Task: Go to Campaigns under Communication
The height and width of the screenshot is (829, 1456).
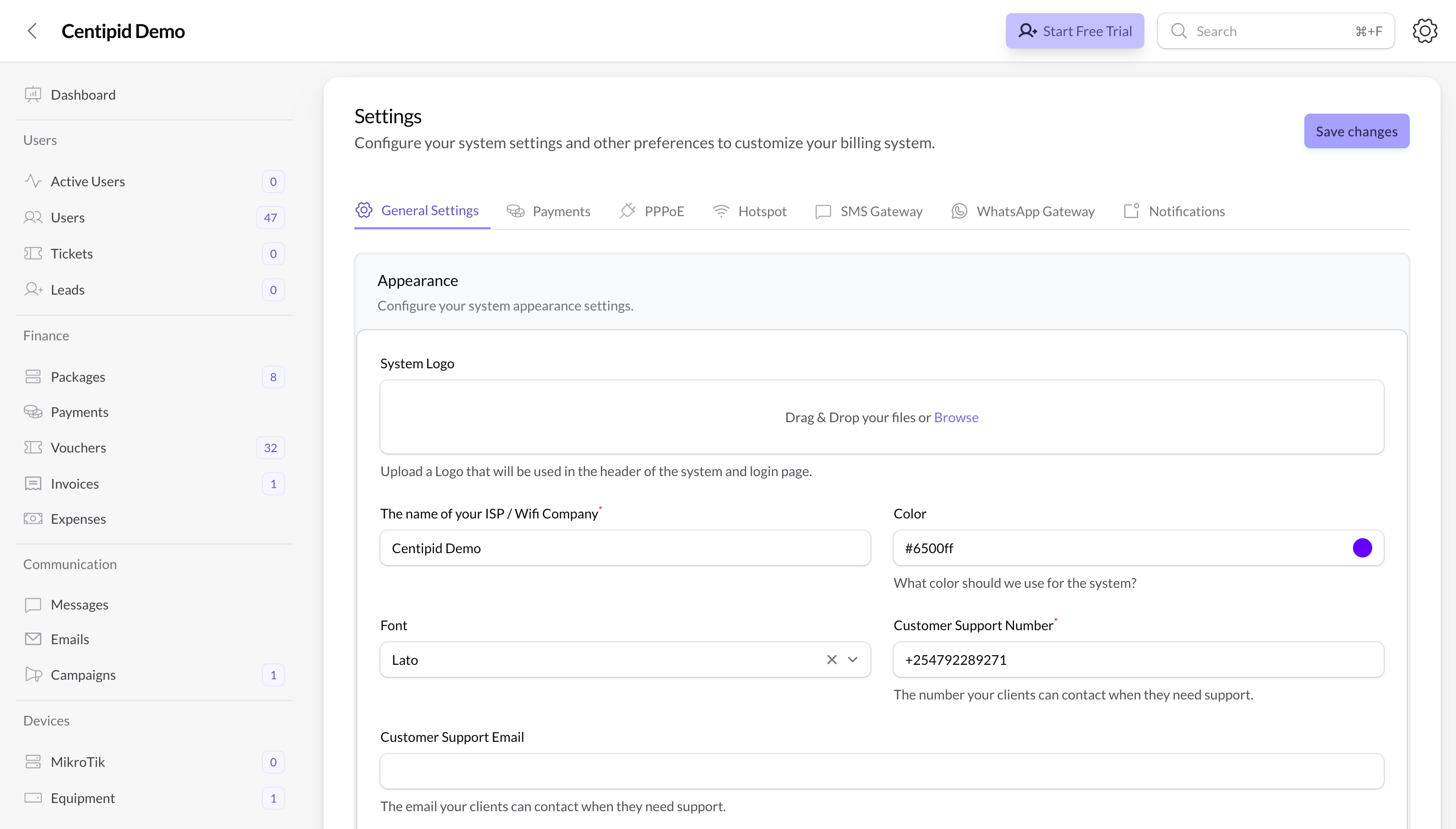Action: pos(84,674)
